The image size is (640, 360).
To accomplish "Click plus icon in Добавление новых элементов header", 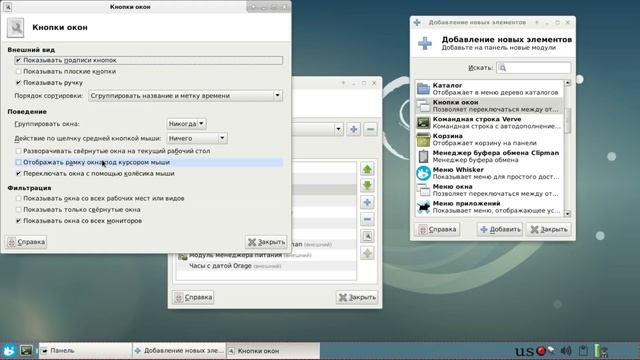I will click(x=424, y=43).
